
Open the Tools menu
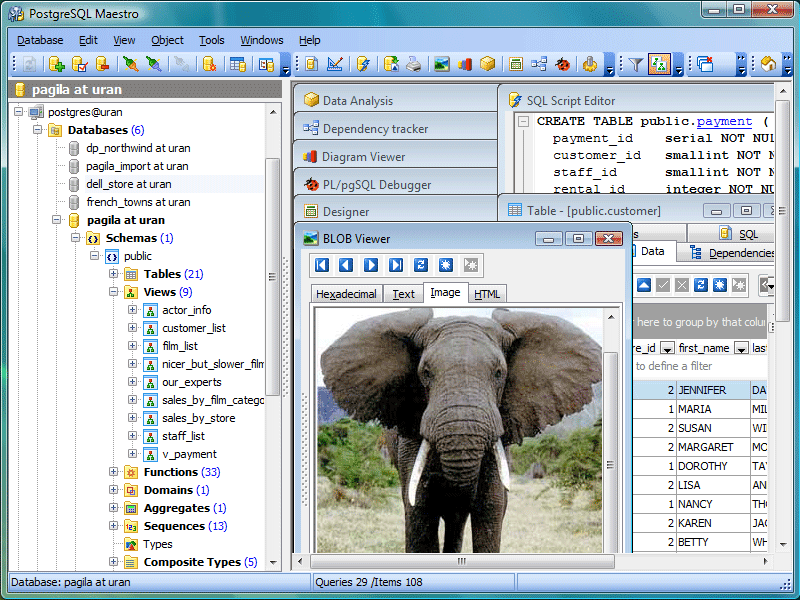tap(212, 40)
